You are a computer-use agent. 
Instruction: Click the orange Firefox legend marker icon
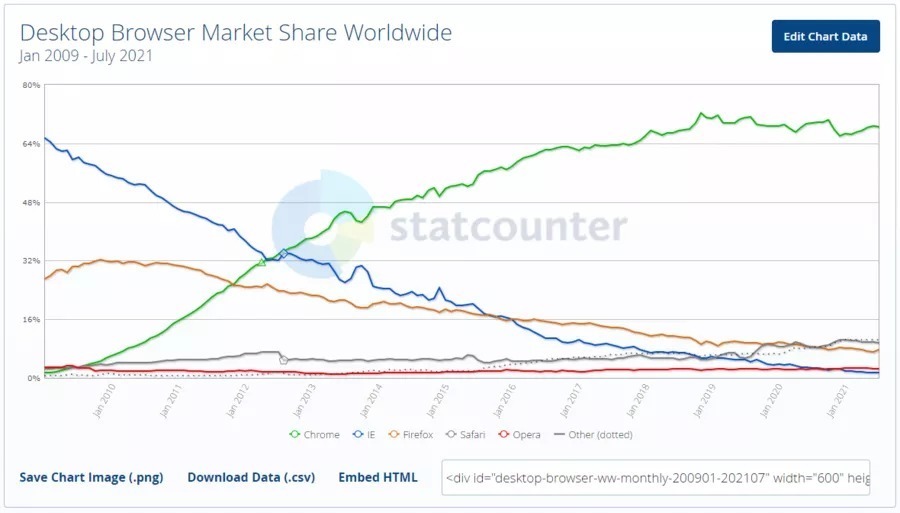click(394, 434)
